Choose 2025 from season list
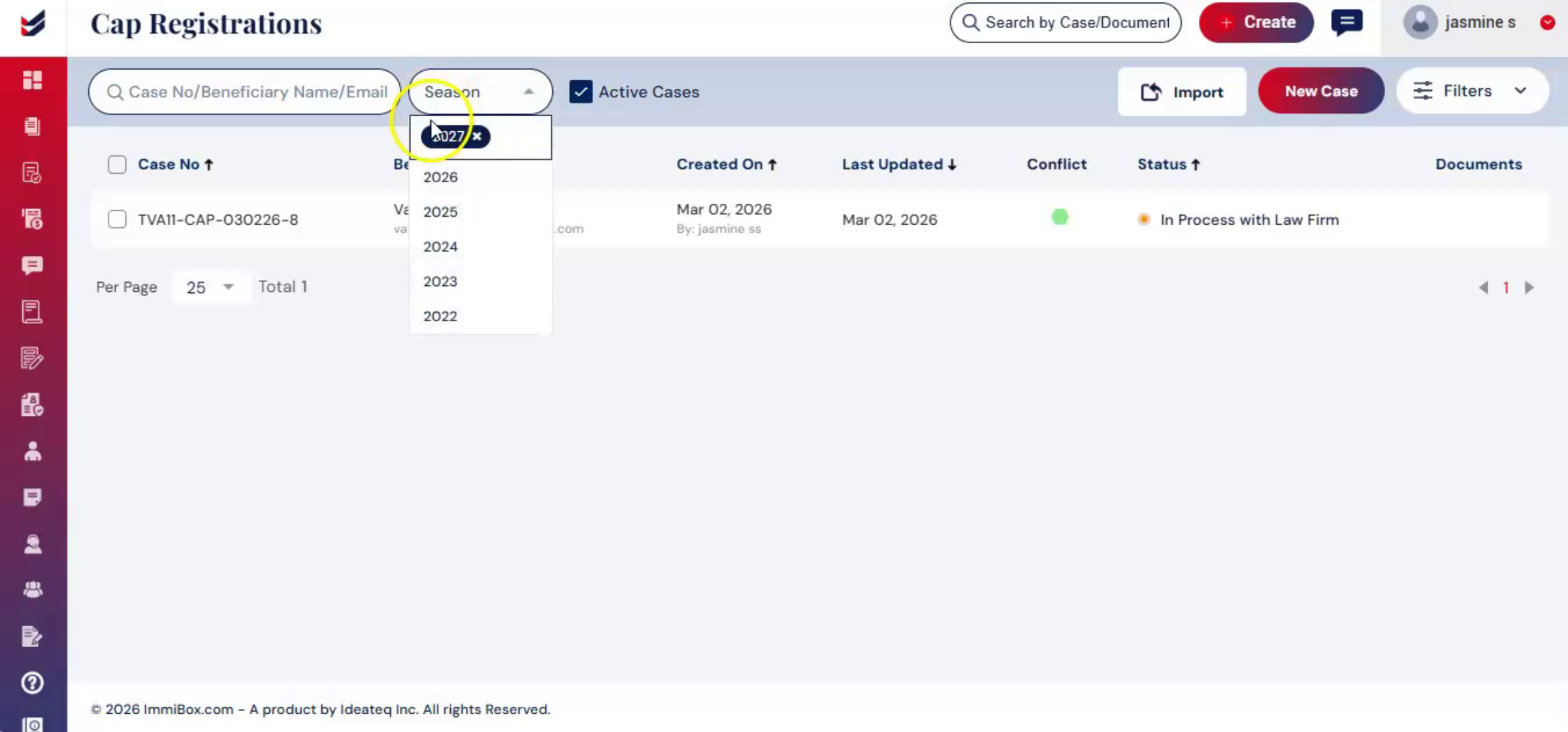The image size is (1568, 732). click(x=480, y=212)
